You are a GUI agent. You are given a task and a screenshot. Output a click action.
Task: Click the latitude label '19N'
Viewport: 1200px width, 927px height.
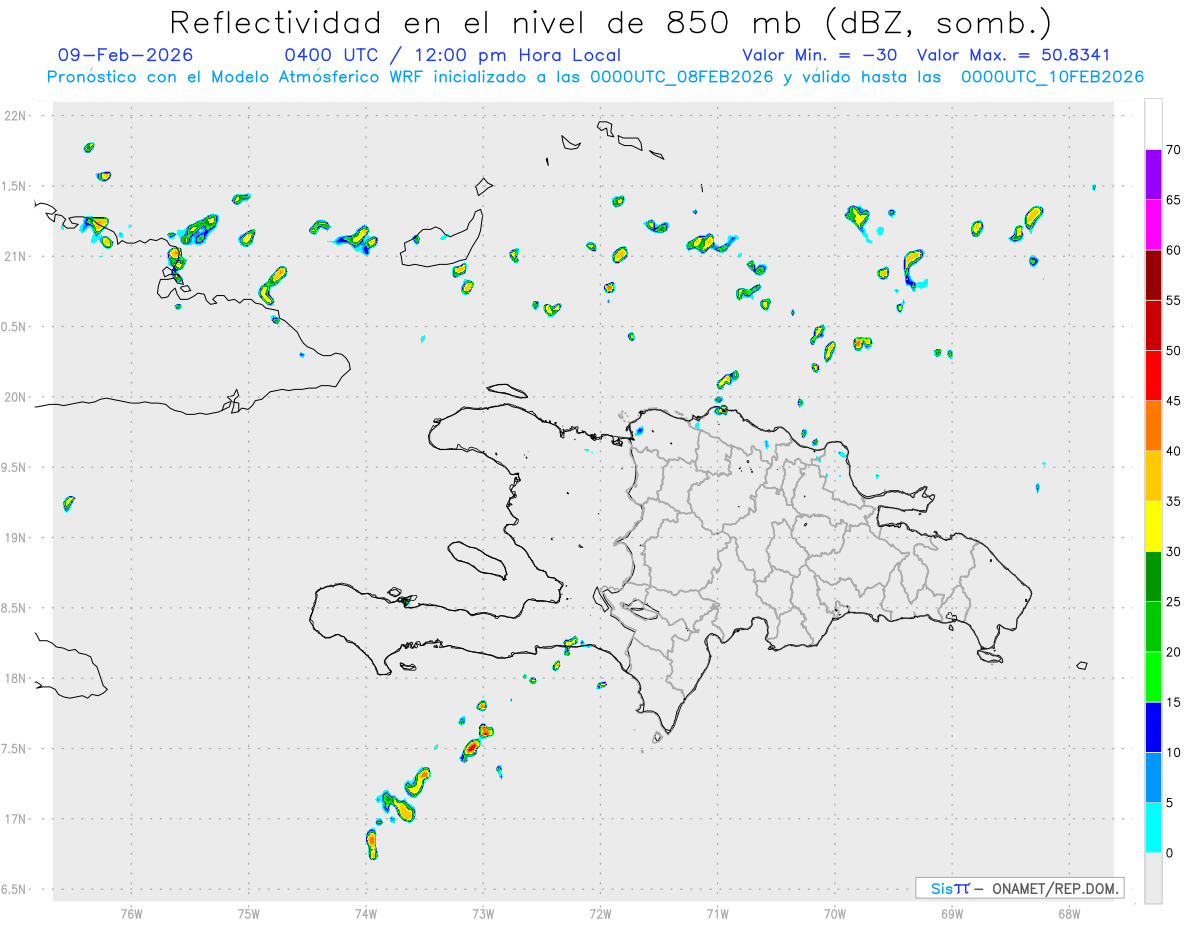point(15,538)
